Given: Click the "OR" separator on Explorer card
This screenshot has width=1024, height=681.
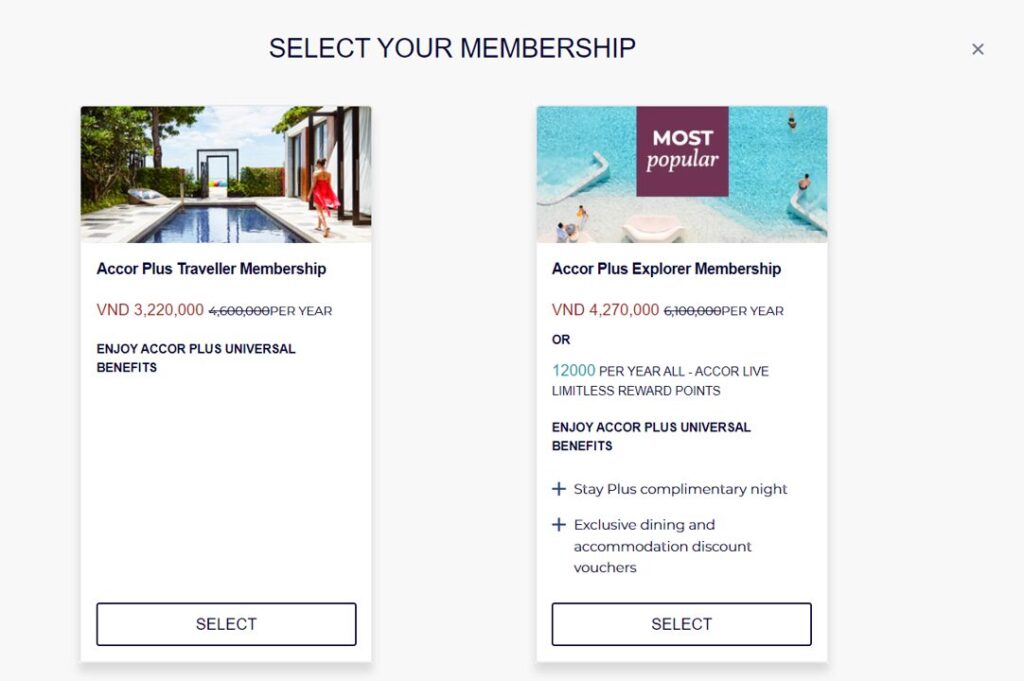Looking at the screenshot, I should [x=559, y=340].
